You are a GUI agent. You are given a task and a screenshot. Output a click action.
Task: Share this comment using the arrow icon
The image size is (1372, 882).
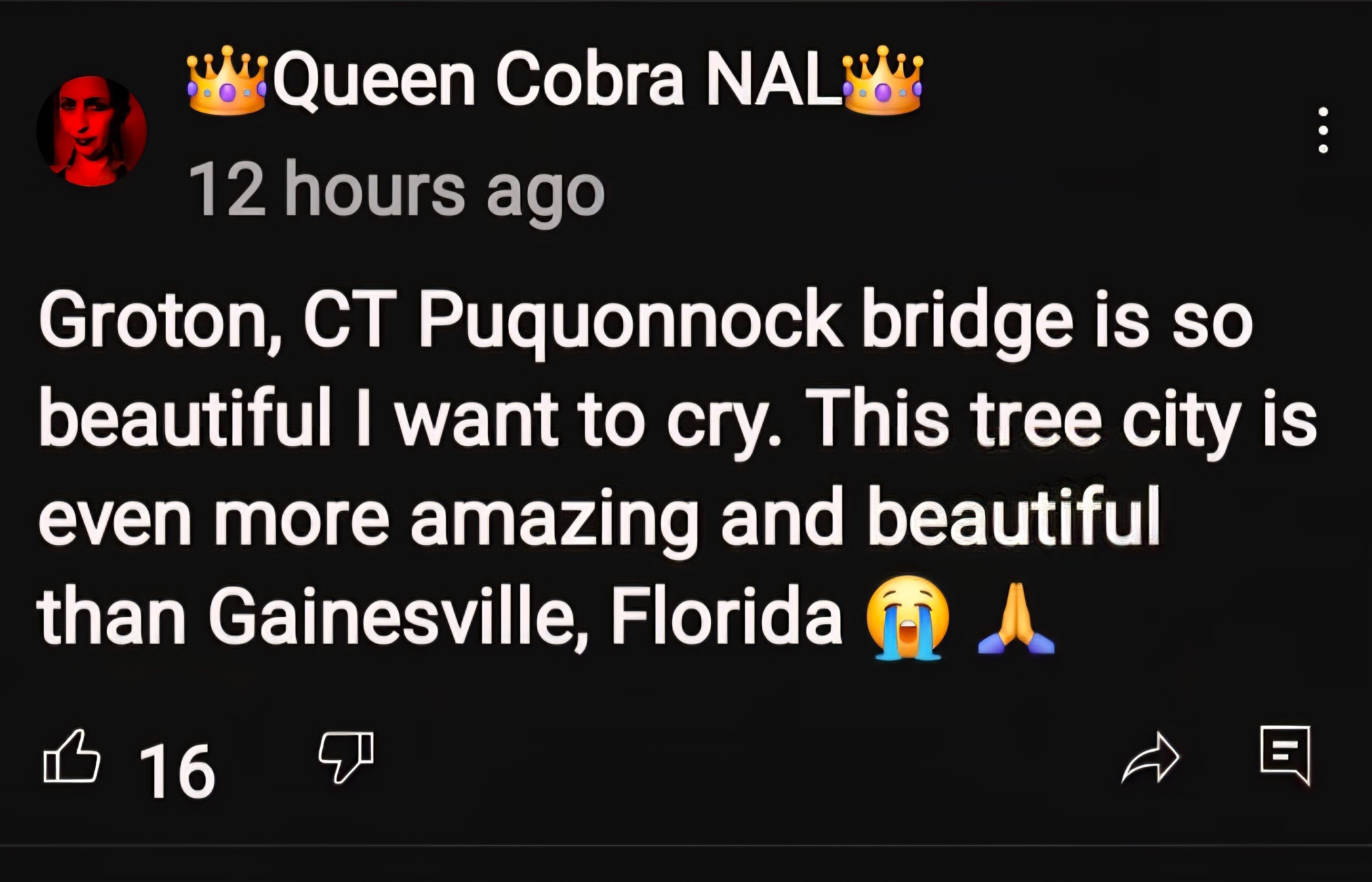click(1150, 757)
